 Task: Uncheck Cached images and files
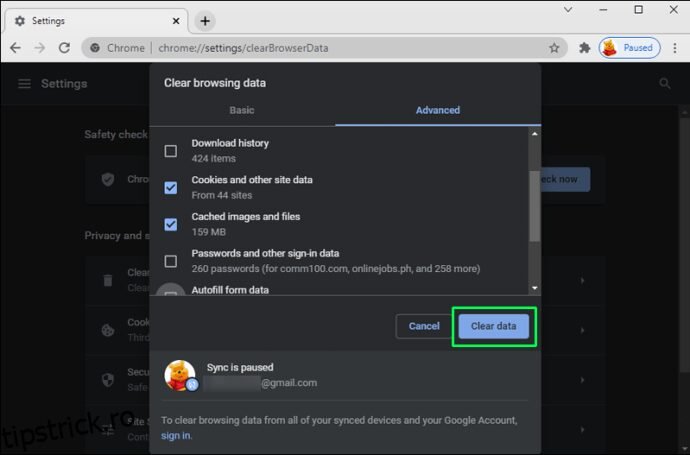coord(171,224)
